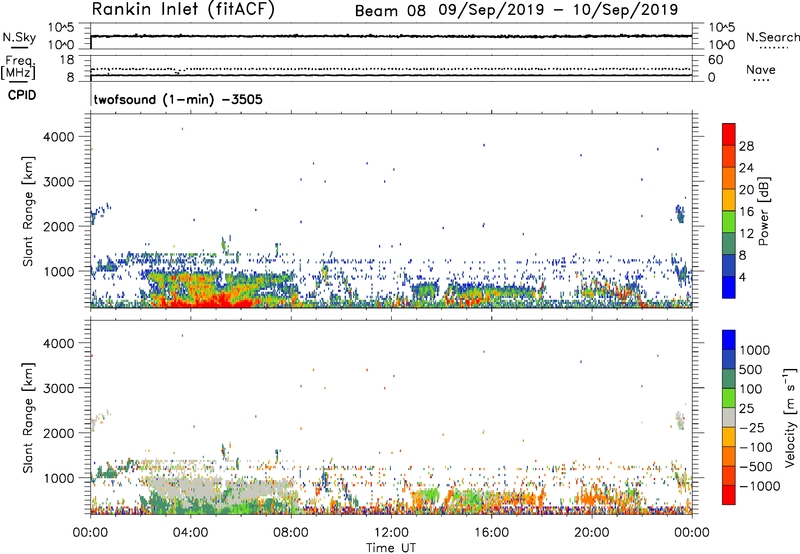The height and width of the screenshot is (554, 800).
Task: Click the 'Nave' legend label
Action: (761, 70)
